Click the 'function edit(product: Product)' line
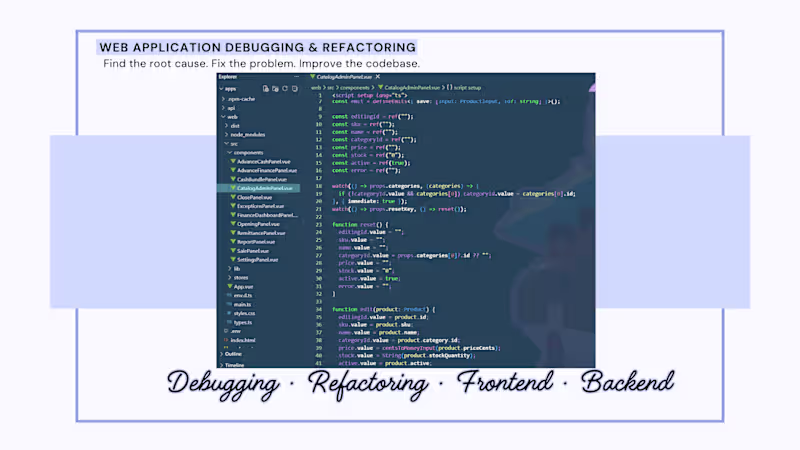This screenshot has height=450, width=800. click(384, 309)
